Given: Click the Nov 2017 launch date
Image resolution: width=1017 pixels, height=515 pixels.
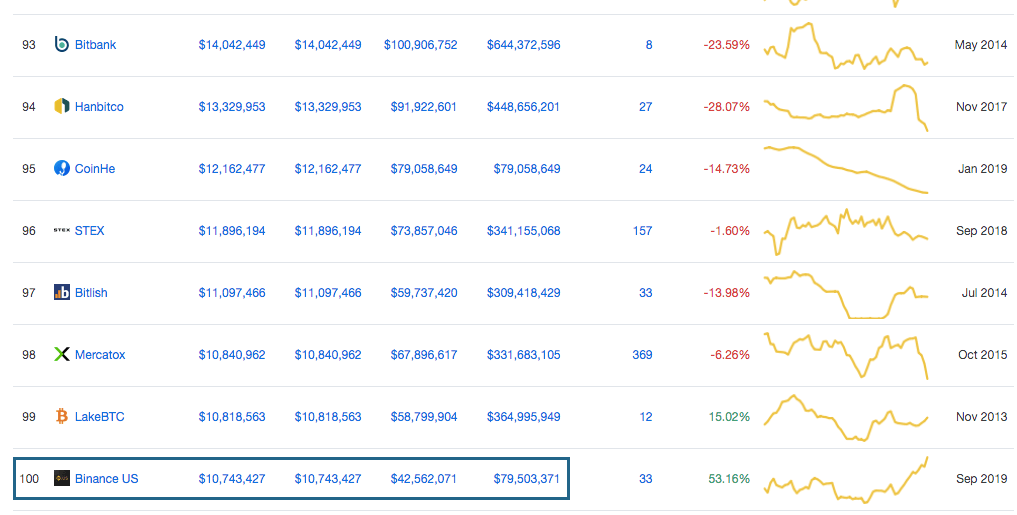Looking at the screenshot, I should click(x=981, y=106).
